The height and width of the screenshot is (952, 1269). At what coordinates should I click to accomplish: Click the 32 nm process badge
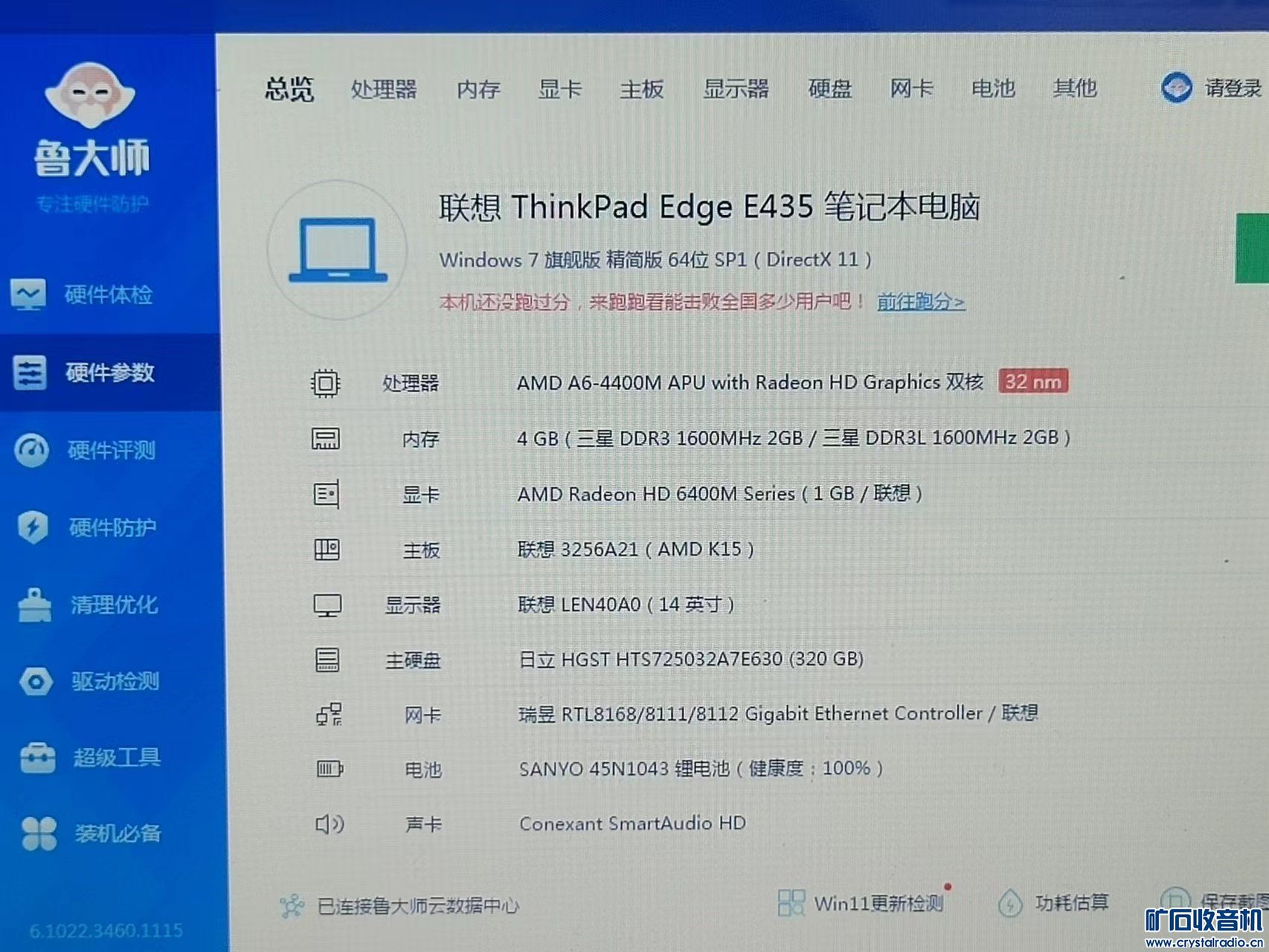click(x=1033, y=382)
